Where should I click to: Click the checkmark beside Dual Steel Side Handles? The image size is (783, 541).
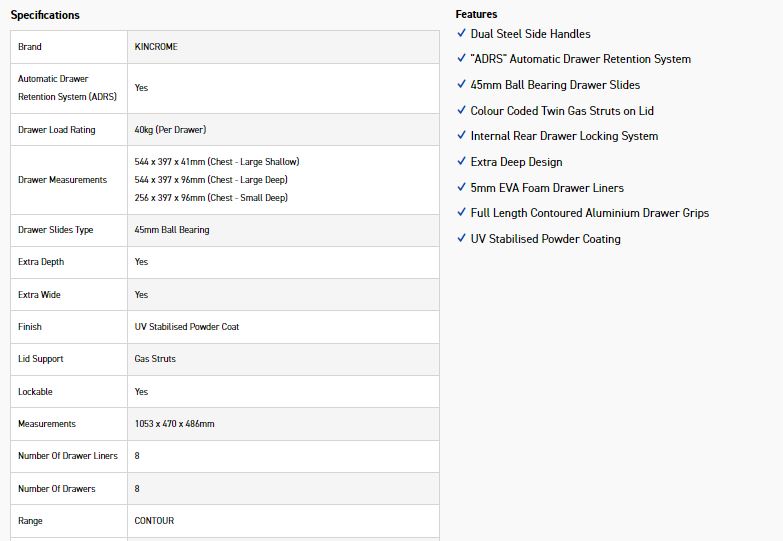[x=461, y=33]
